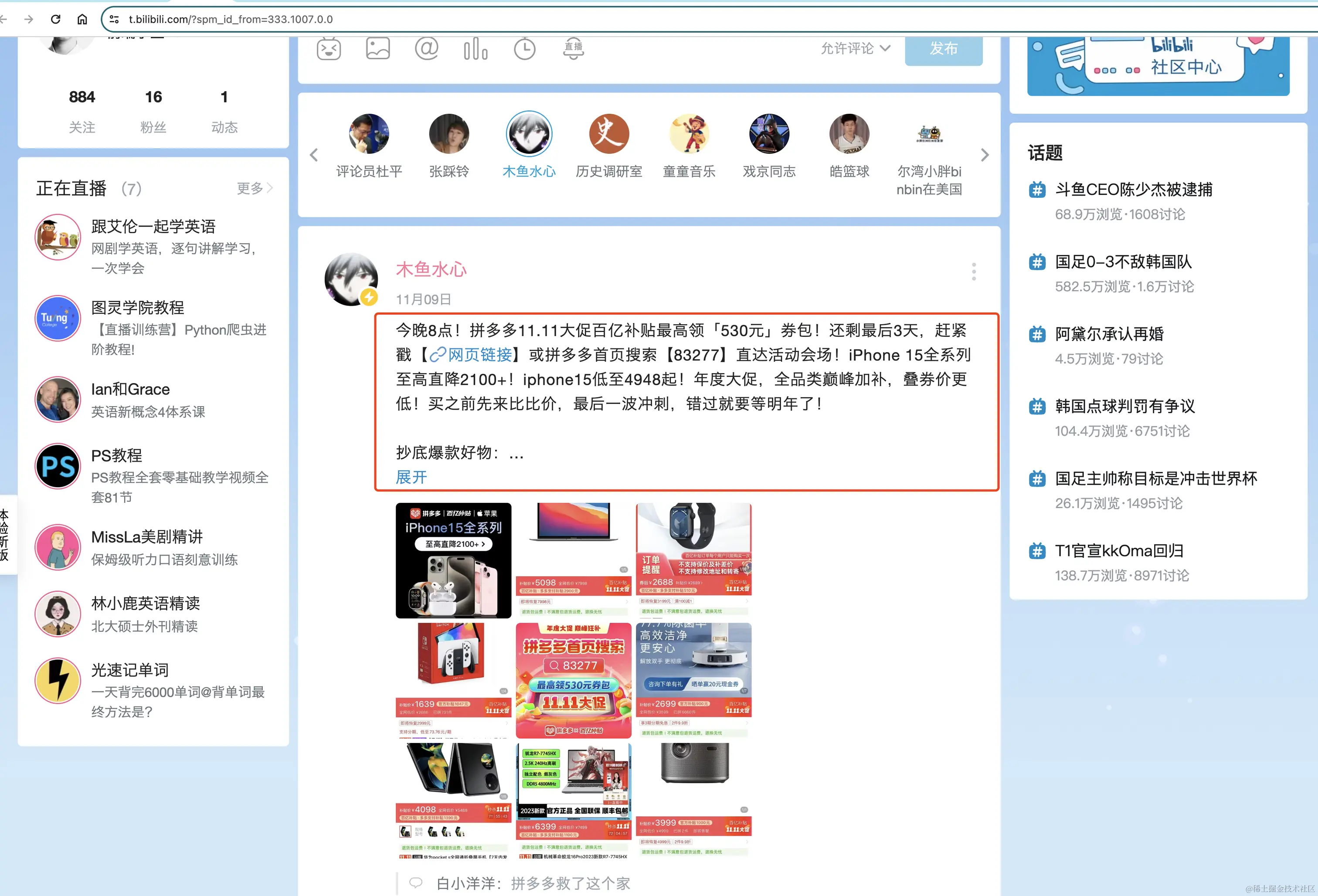Click the image upload icon
The height and width of the screenshot is (896, 1318).
click(x=378, y=49)
